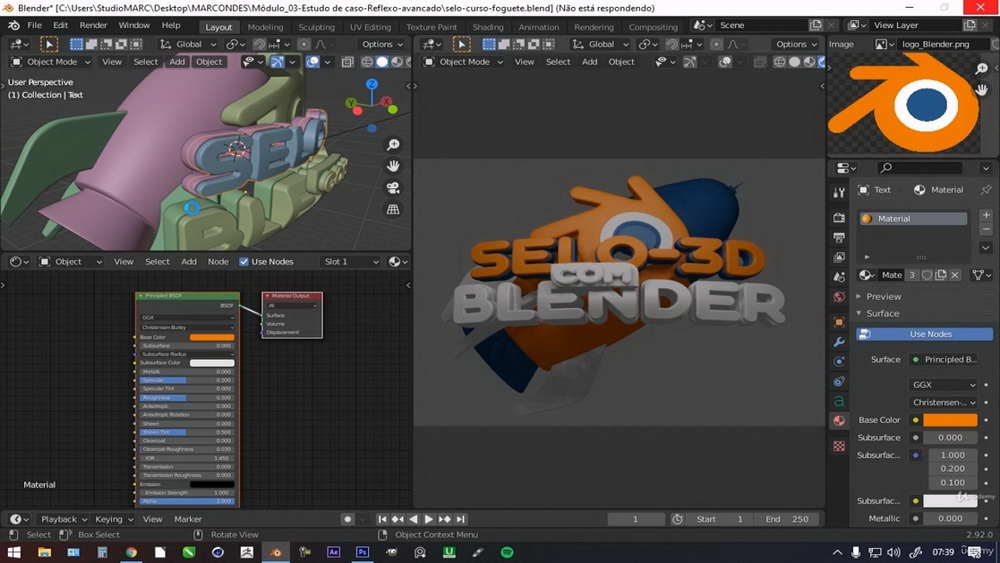Open the Texture properties checker tab
This screenshot has height=563, width=1000.
[x=839, y=446]
